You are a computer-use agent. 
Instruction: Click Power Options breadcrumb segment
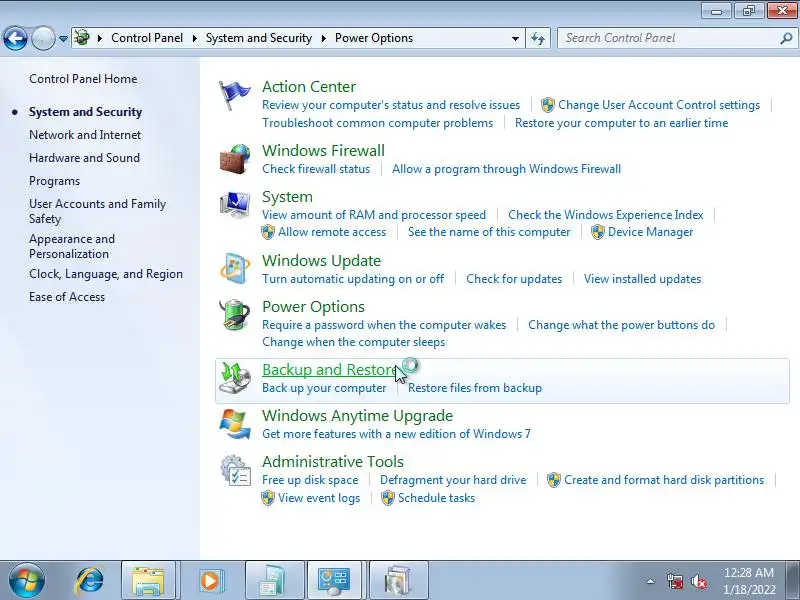tap(374, 38)
